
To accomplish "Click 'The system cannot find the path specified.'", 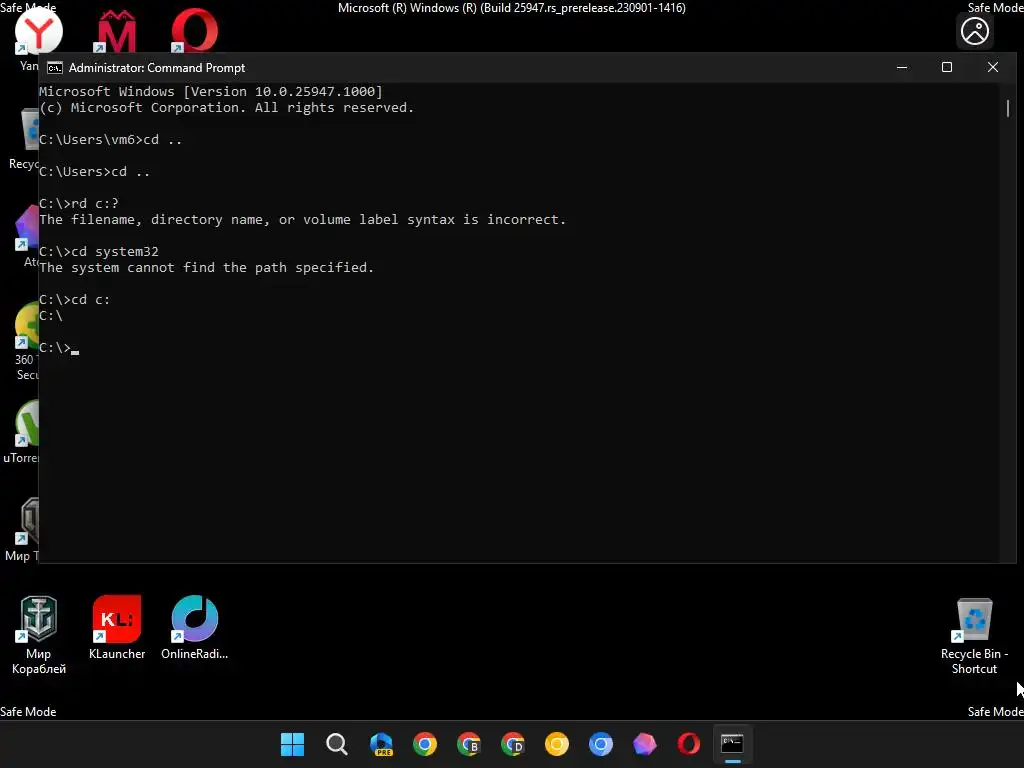I will click(206, 268).
